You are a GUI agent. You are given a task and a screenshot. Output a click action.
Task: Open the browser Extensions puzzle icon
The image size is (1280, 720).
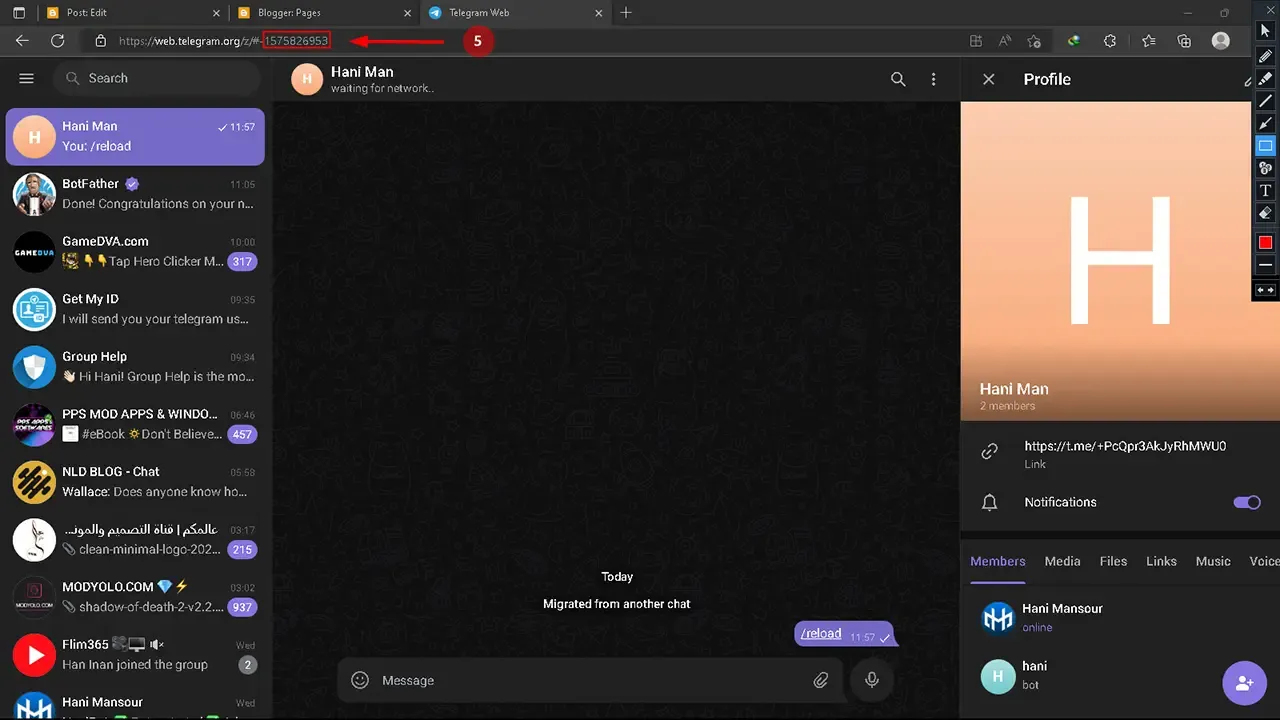click(1110, 41)
